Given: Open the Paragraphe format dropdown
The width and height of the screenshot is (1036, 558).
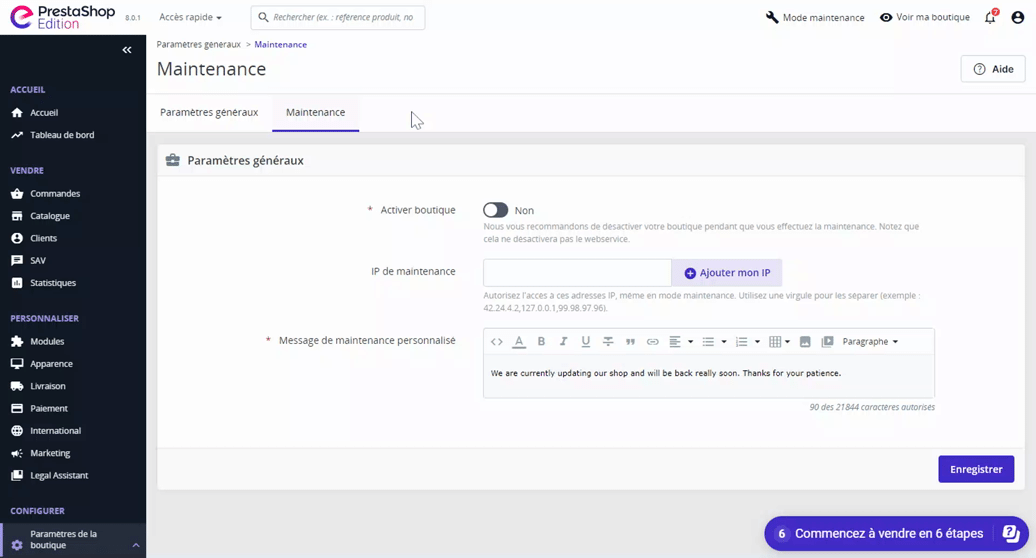Looking at the screenshot, I should (870, 341).
